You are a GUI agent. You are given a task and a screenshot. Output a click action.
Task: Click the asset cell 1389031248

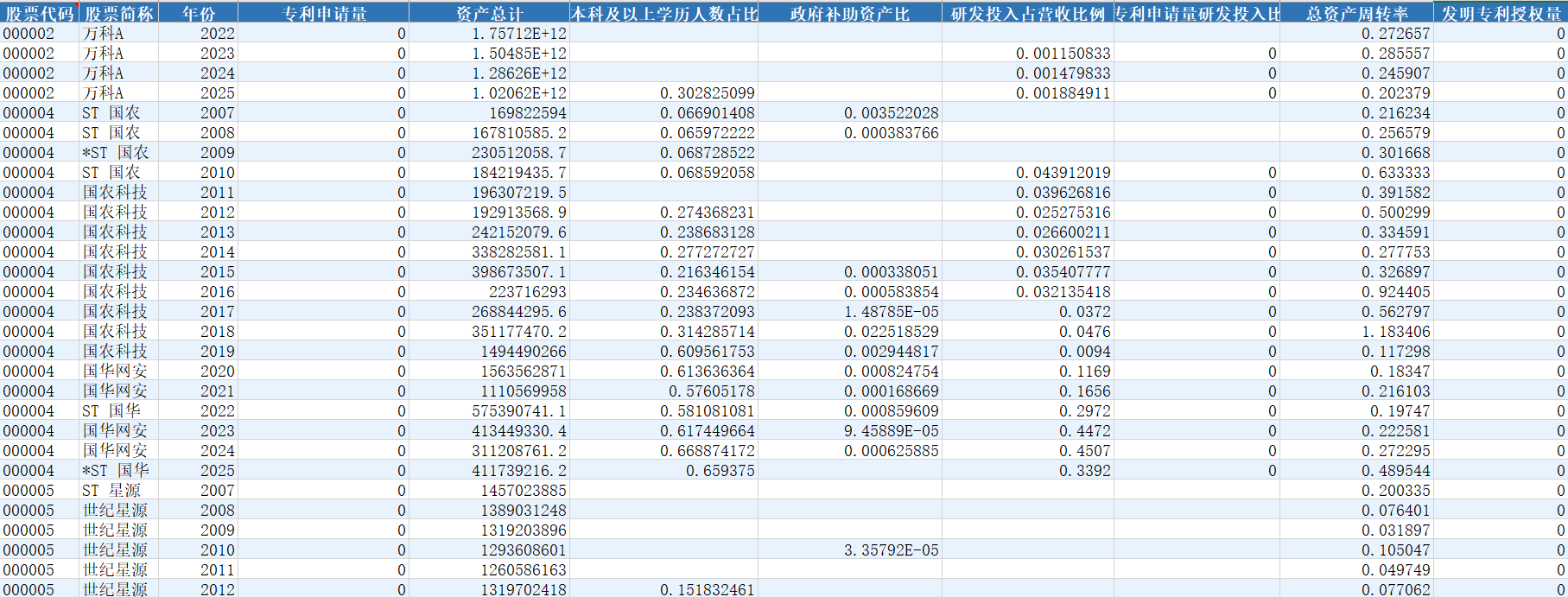(x=489, y=510)
